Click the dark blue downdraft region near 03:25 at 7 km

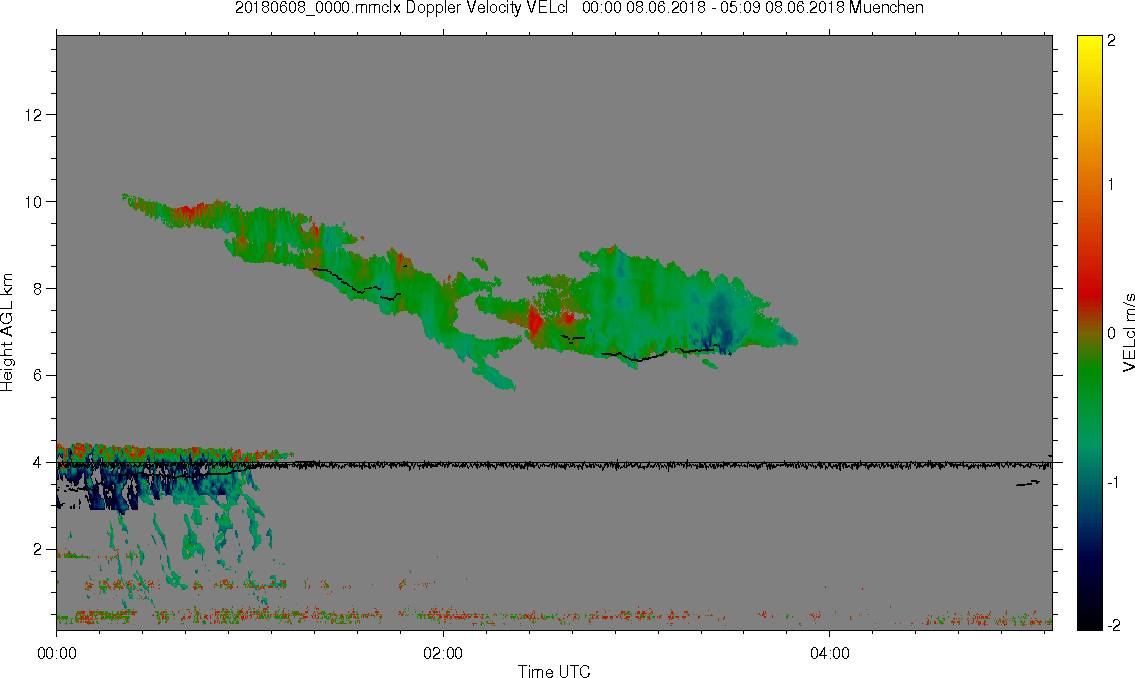721,322
